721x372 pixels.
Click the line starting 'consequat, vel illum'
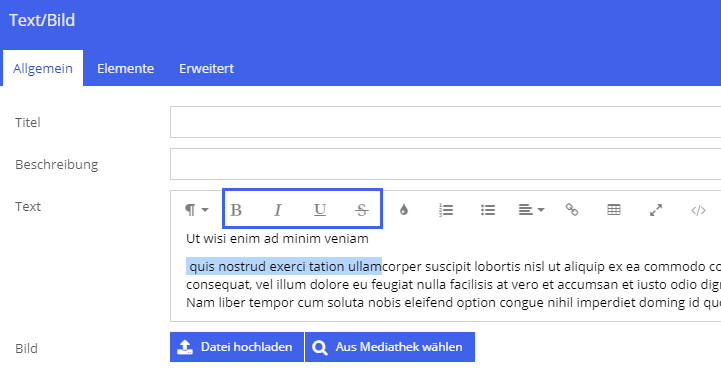pyautogui.click(x=453, y=285)
